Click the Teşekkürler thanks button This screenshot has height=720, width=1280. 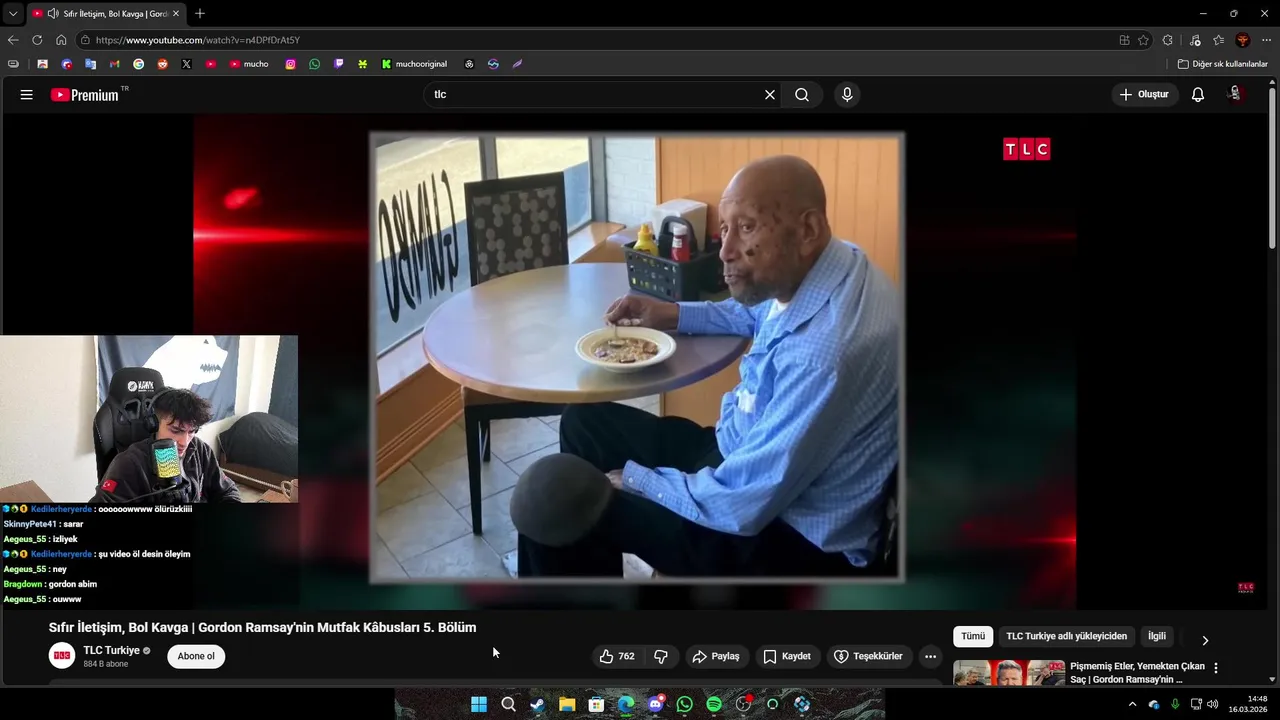pos(868,656)
